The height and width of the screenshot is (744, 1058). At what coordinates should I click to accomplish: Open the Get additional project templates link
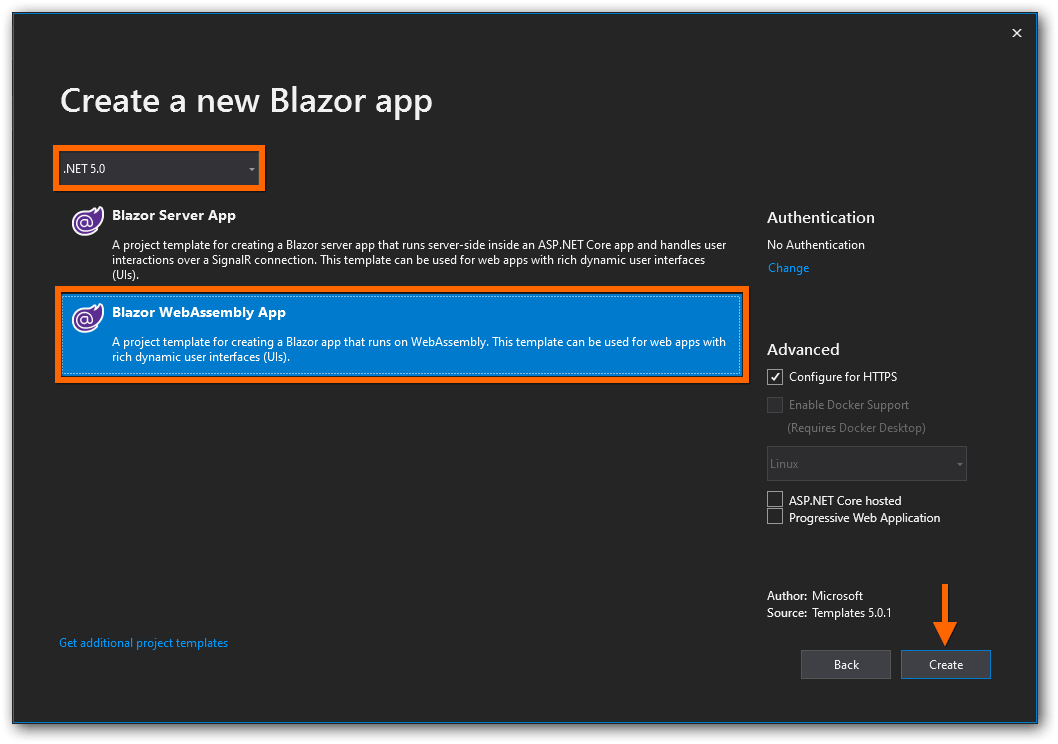tap(143, 643)
